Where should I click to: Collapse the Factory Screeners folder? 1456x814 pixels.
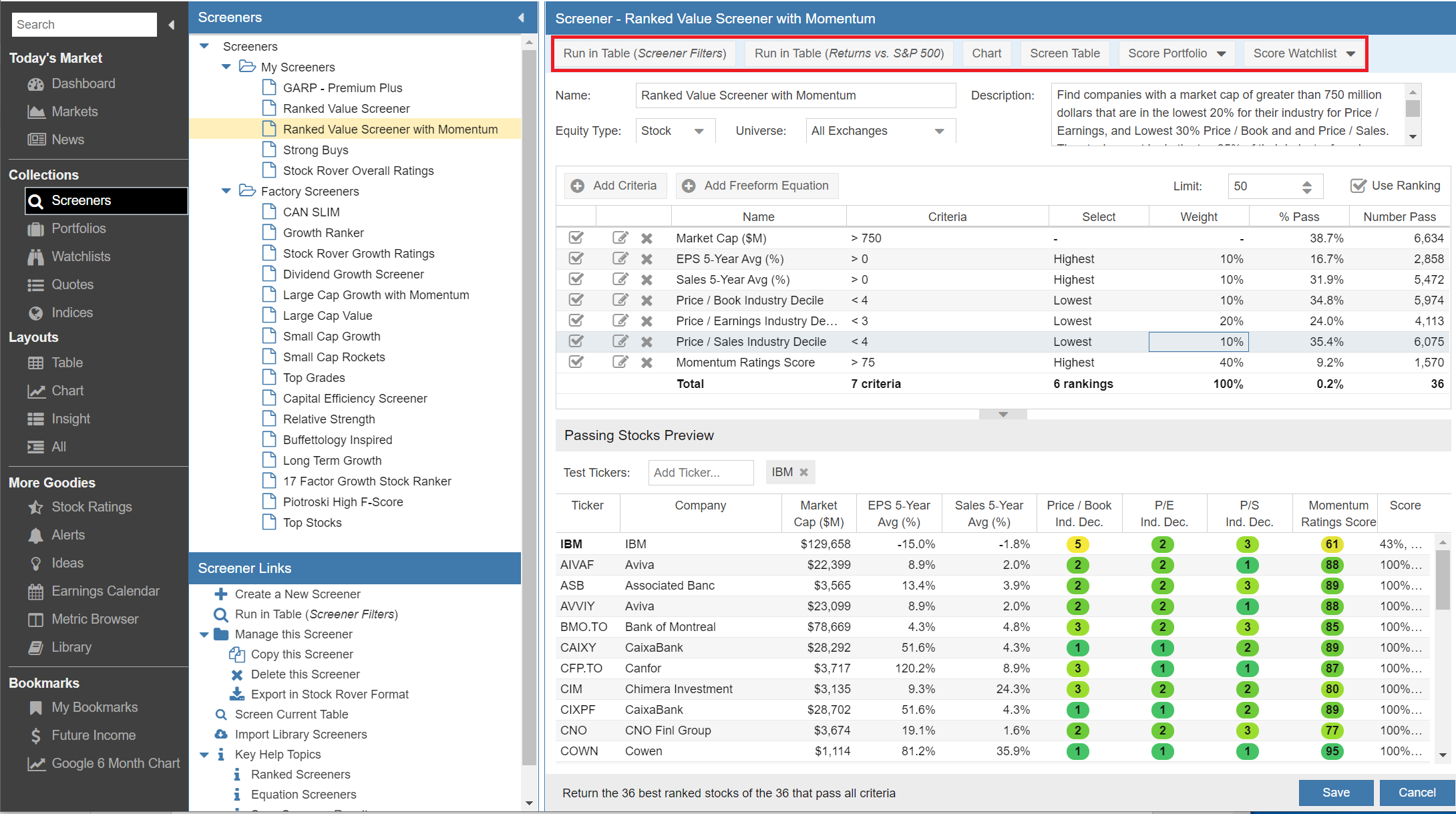(x=226, y=192)
